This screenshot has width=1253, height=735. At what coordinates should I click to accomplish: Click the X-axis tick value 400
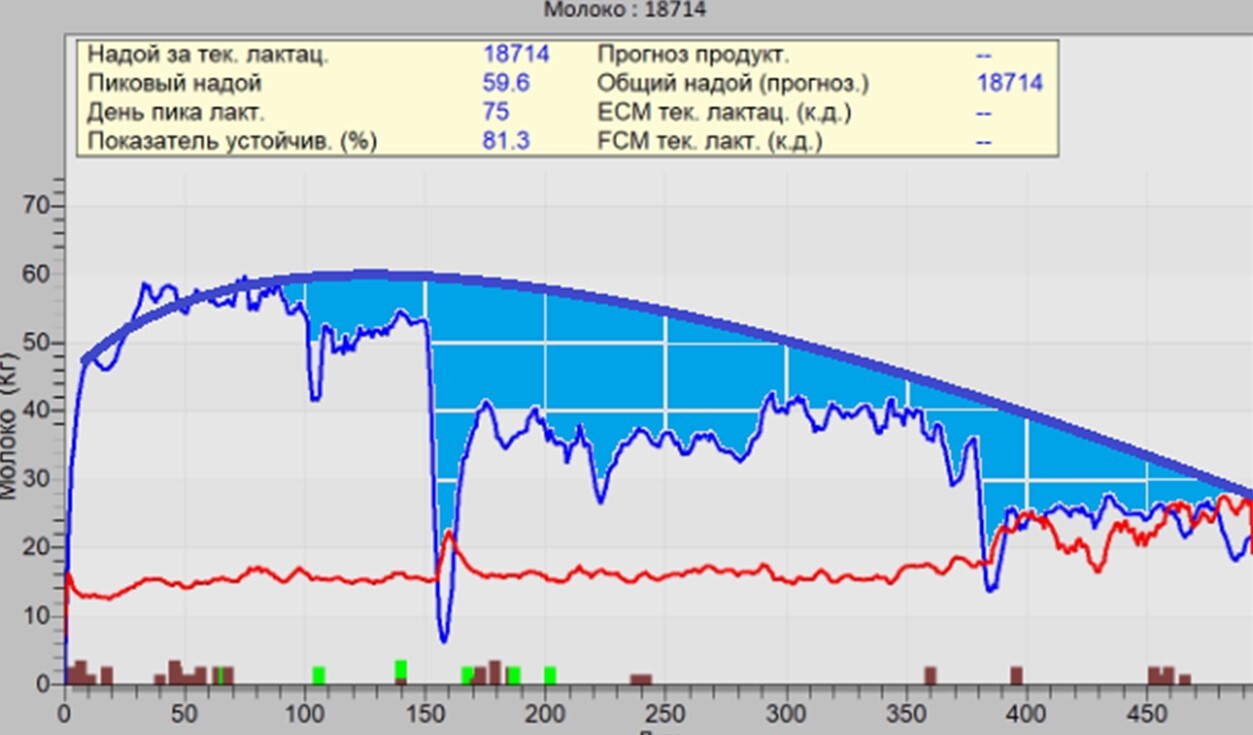point(1026,715)
